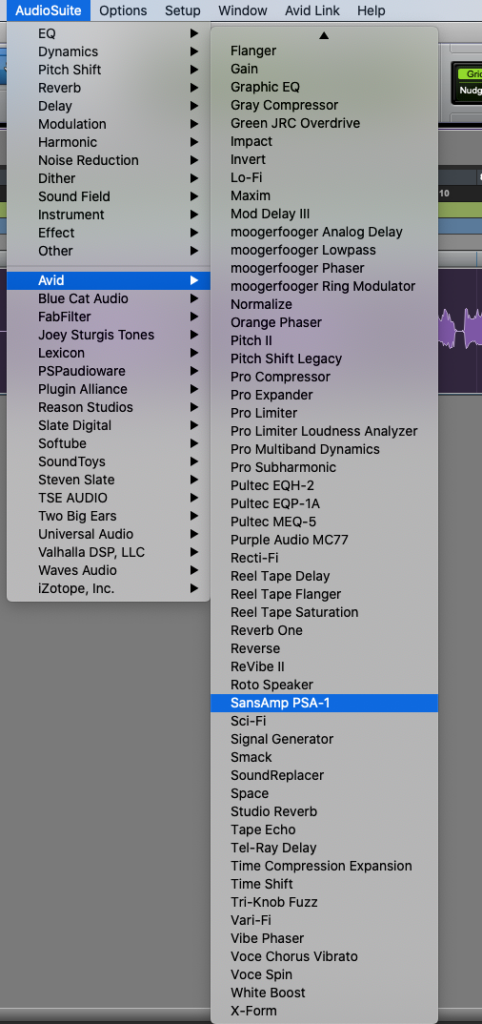Open the Plugin Alliance submenu
Screen dimensions: 482x1024
pos(108,389)
